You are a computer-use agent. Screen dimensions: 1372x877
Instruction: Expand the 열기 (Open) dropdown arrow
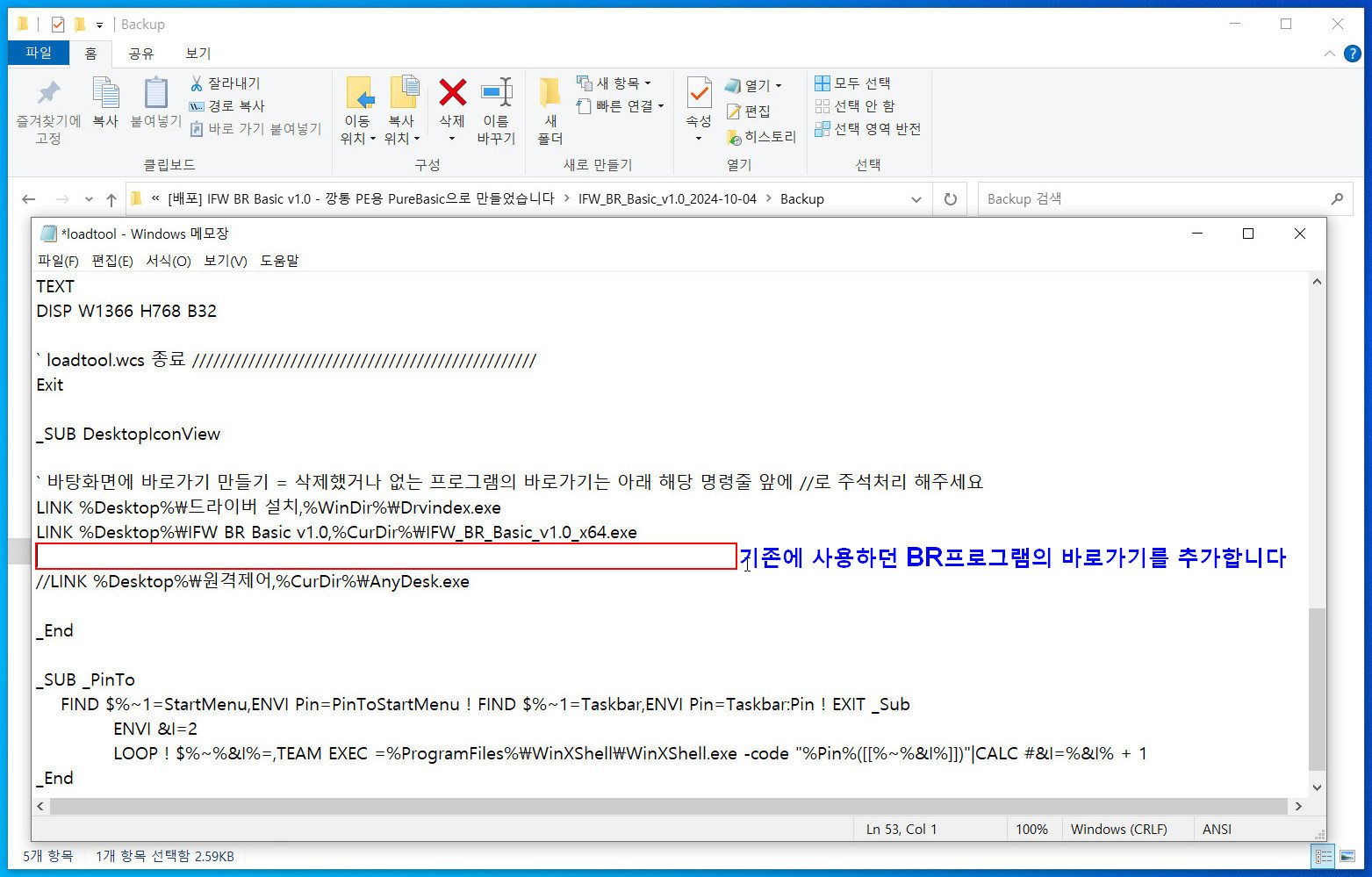point(779,86)
